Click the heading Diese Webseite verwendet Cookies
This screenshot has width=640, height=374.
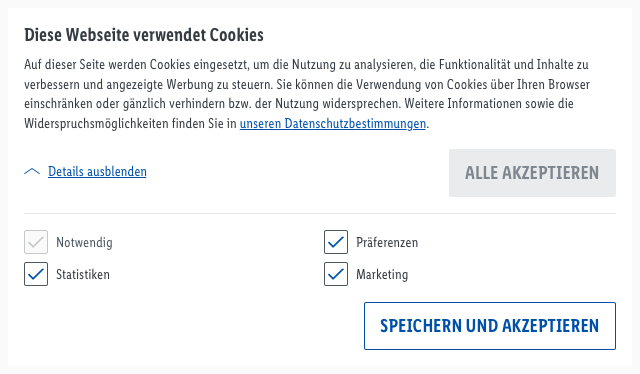[144, 35]
